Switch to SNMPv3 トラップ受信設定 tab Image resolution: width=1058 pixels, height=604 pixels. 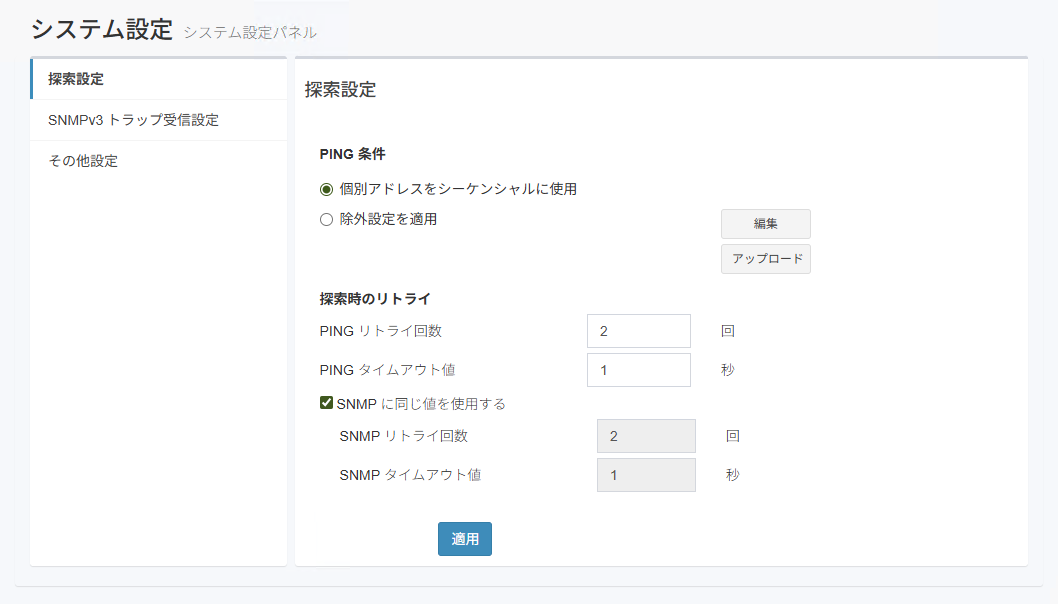click(133, 120)
